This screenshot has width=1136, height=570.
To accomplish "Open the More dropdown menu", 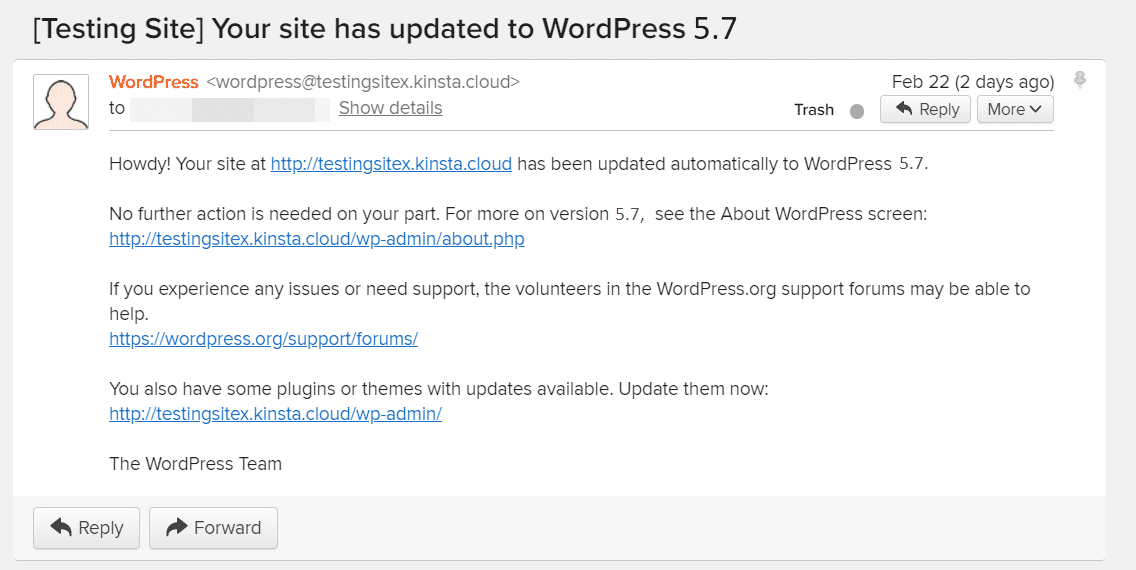I will click(1014, 109).
